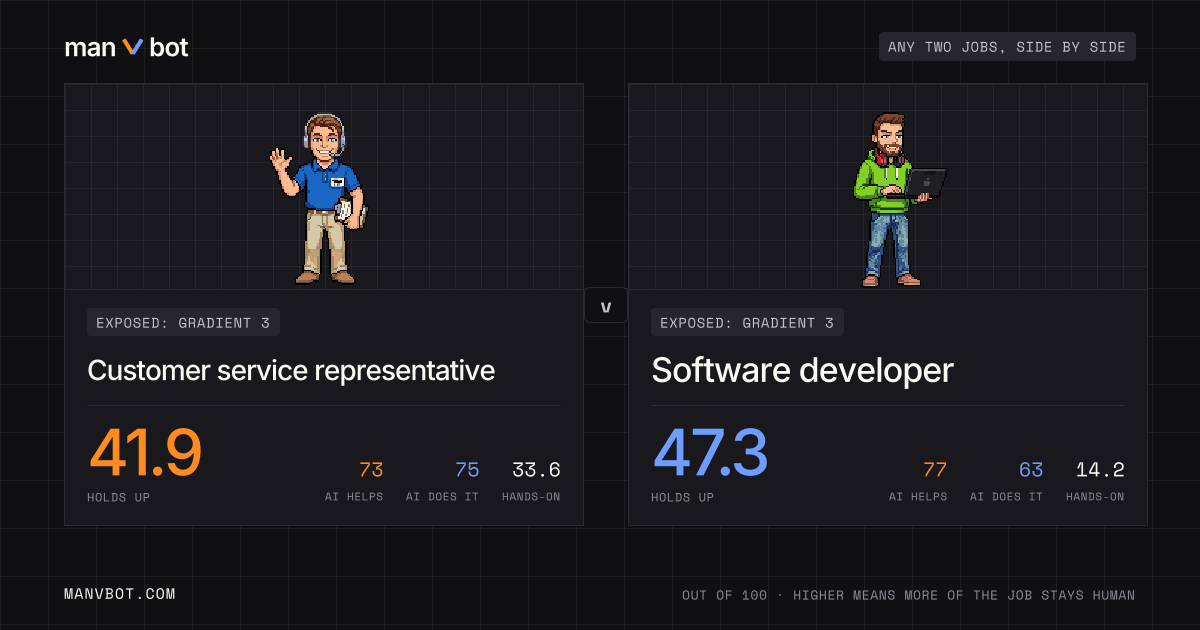Click the Exposed: Gradient 3 tag above Software developer

point(747,322)
